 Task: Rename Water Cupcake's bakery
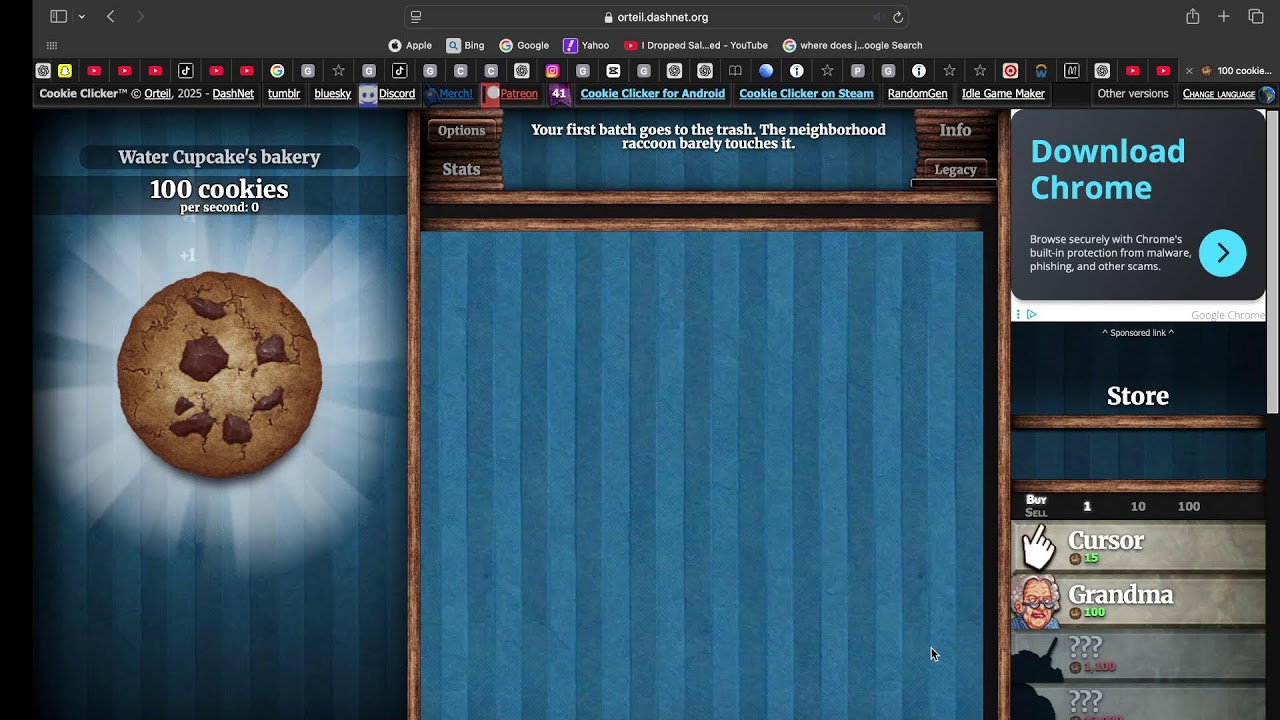(x=219, y=157)
